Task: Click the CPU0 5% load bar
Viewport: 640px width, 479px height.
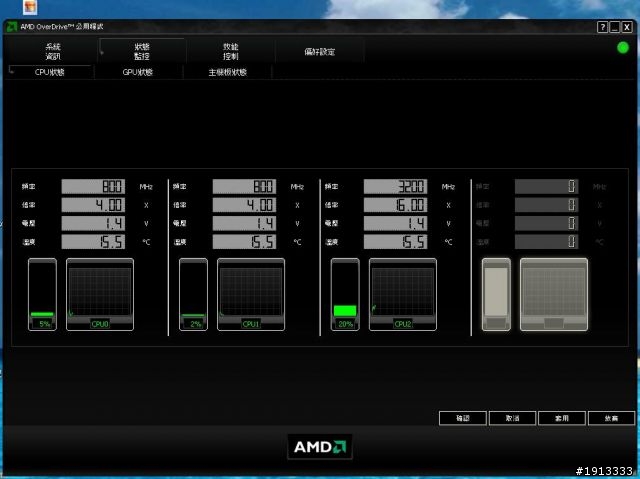Action: coord(42,294)
